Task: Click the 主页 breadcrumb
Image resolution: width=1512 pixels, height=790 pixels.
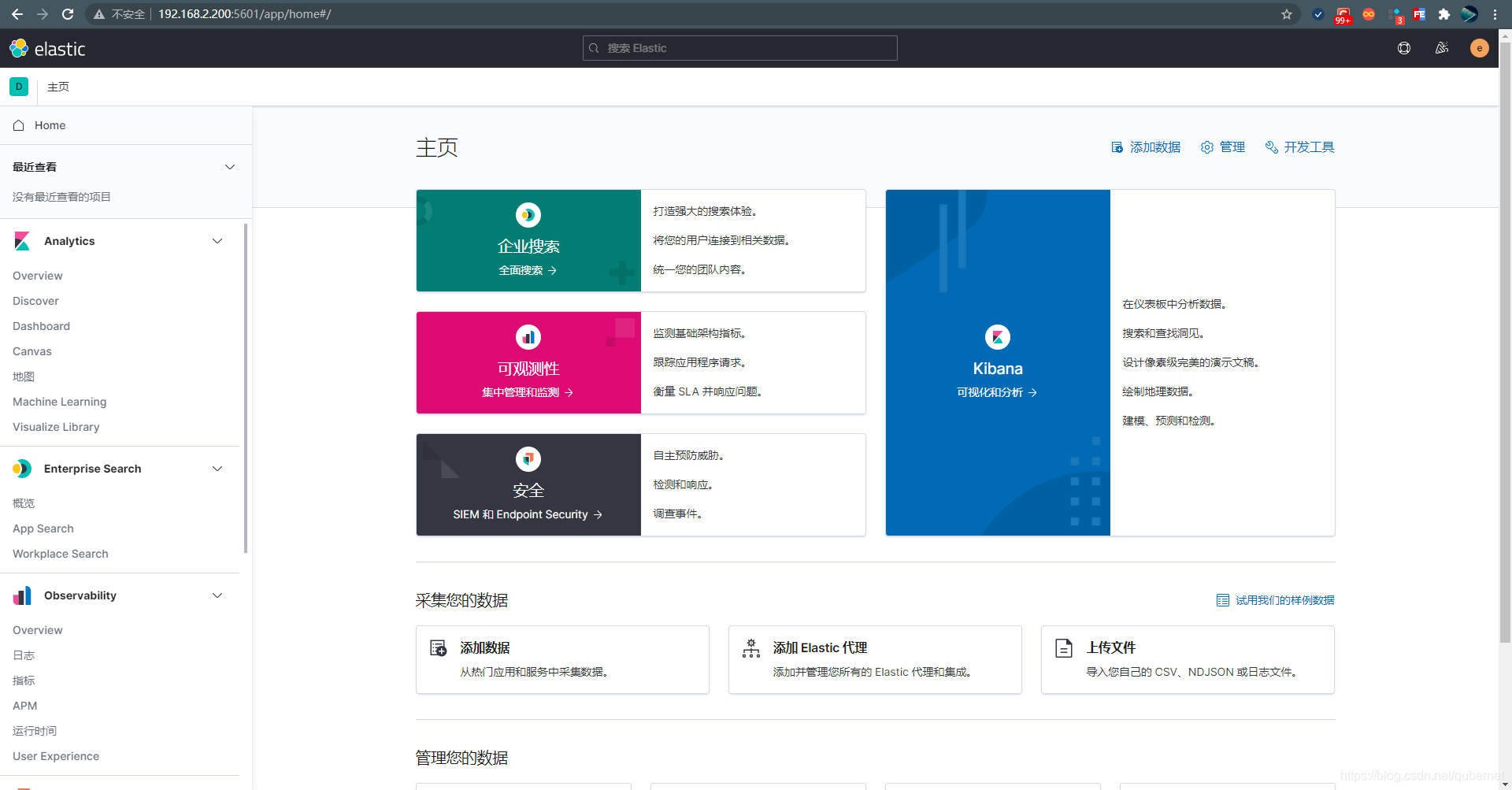Action: [58, 87]
